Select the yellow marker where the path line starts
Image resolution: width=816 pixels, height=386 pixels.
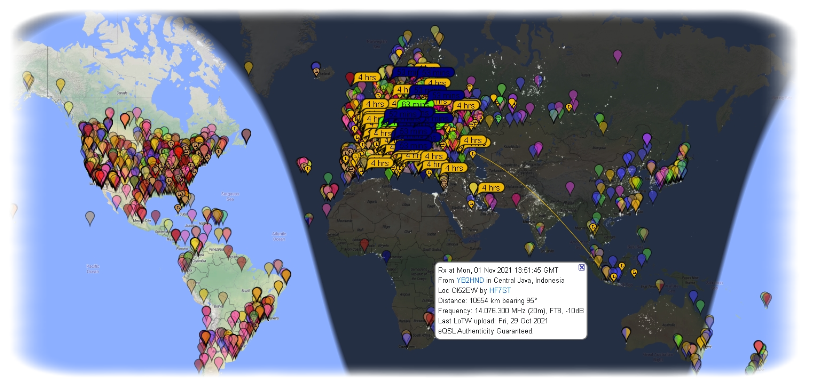coord(473,153)
